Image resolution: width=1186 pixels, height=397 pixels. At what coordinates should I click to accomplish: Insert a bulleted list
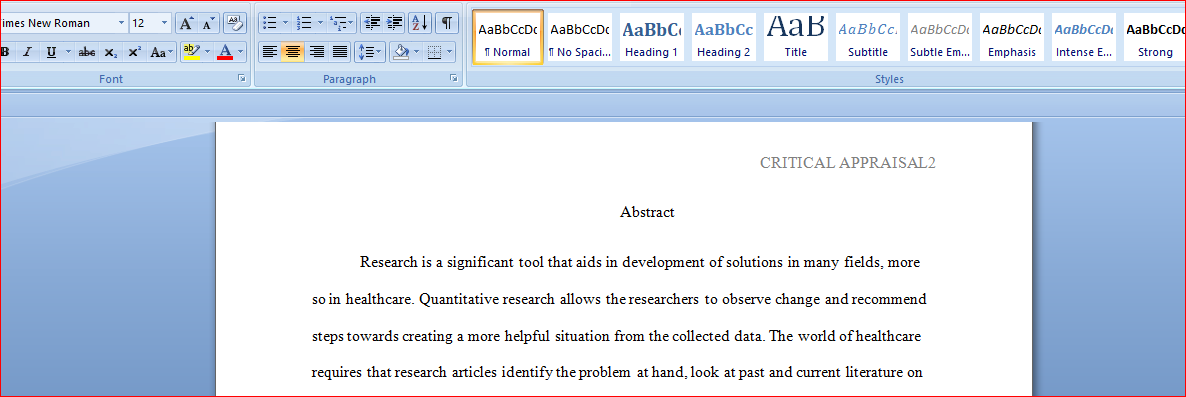point(269,23)
